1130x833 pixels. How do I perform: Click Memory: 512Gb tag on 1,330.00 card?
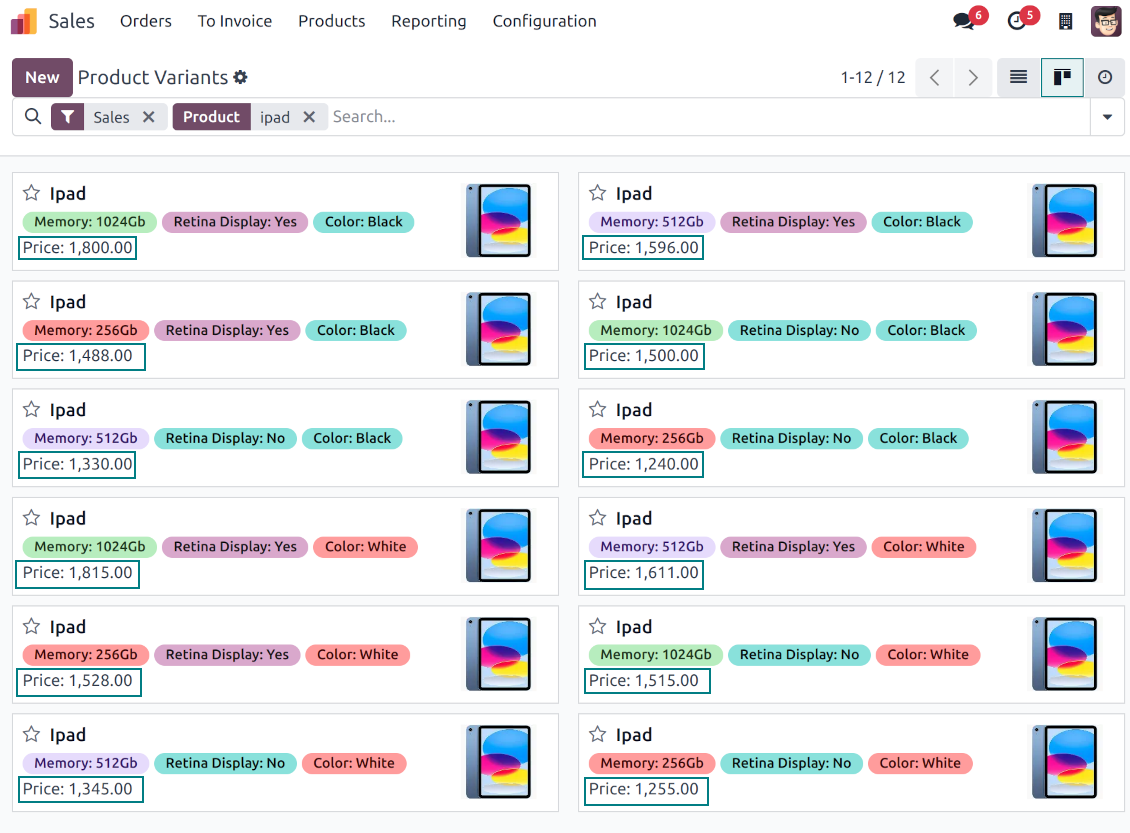coord(86,438)
